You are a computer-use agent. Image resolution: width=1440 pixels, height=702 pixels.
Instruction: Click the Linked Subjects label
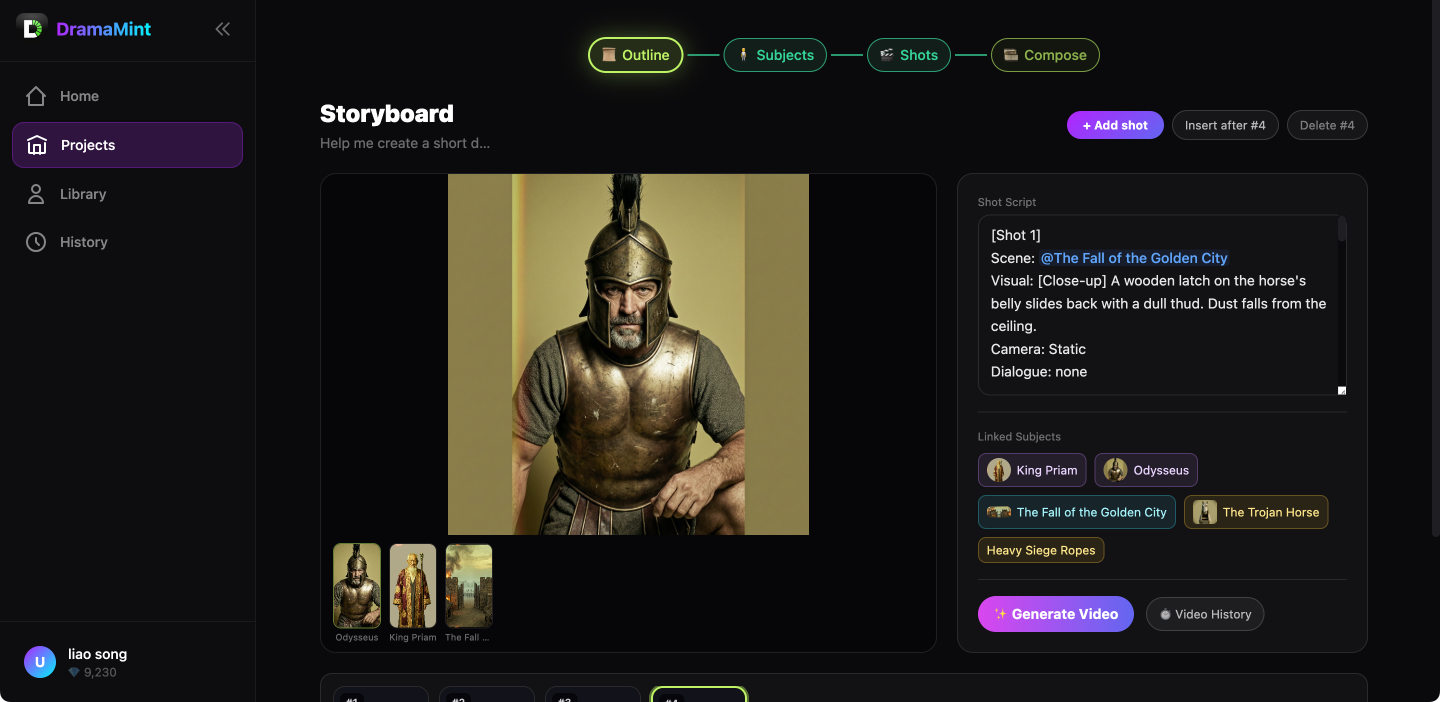coord(1019,437)
